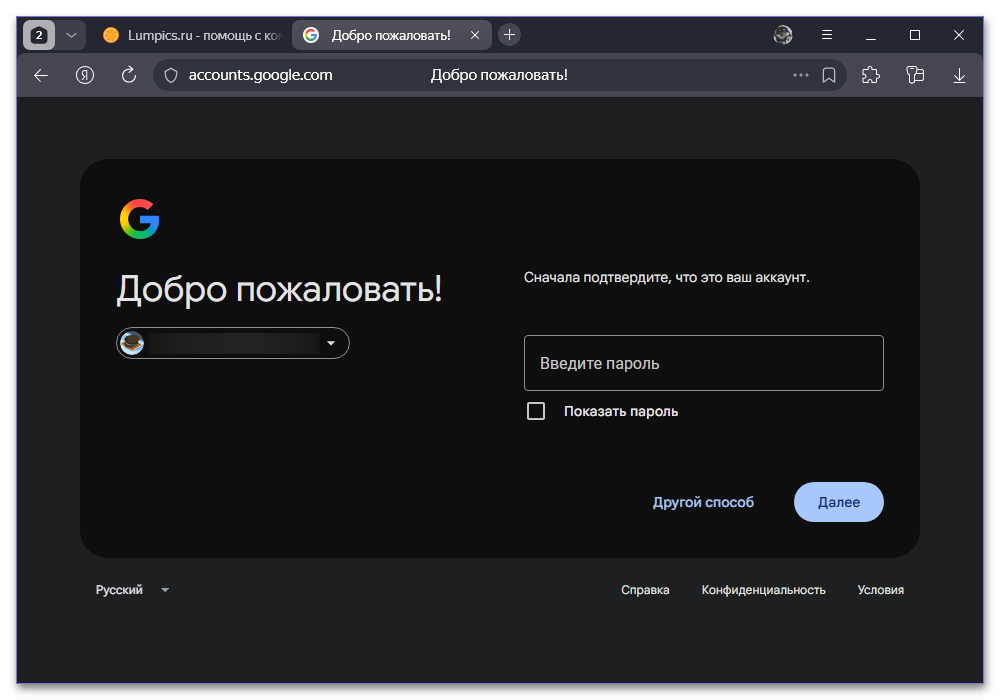Image resolution: width=1000 pixels, height=700 pixels.
Task: Close the Добро пожаловать! tab
Action: (474, 35)
